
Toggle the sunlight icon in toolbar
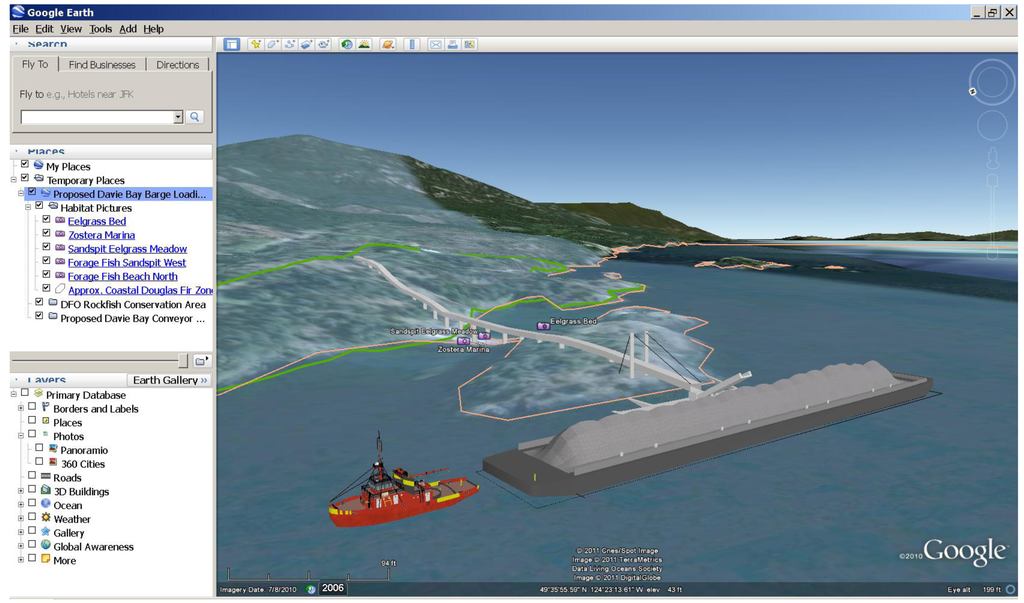pyautogui.click(x=364, y=44)
